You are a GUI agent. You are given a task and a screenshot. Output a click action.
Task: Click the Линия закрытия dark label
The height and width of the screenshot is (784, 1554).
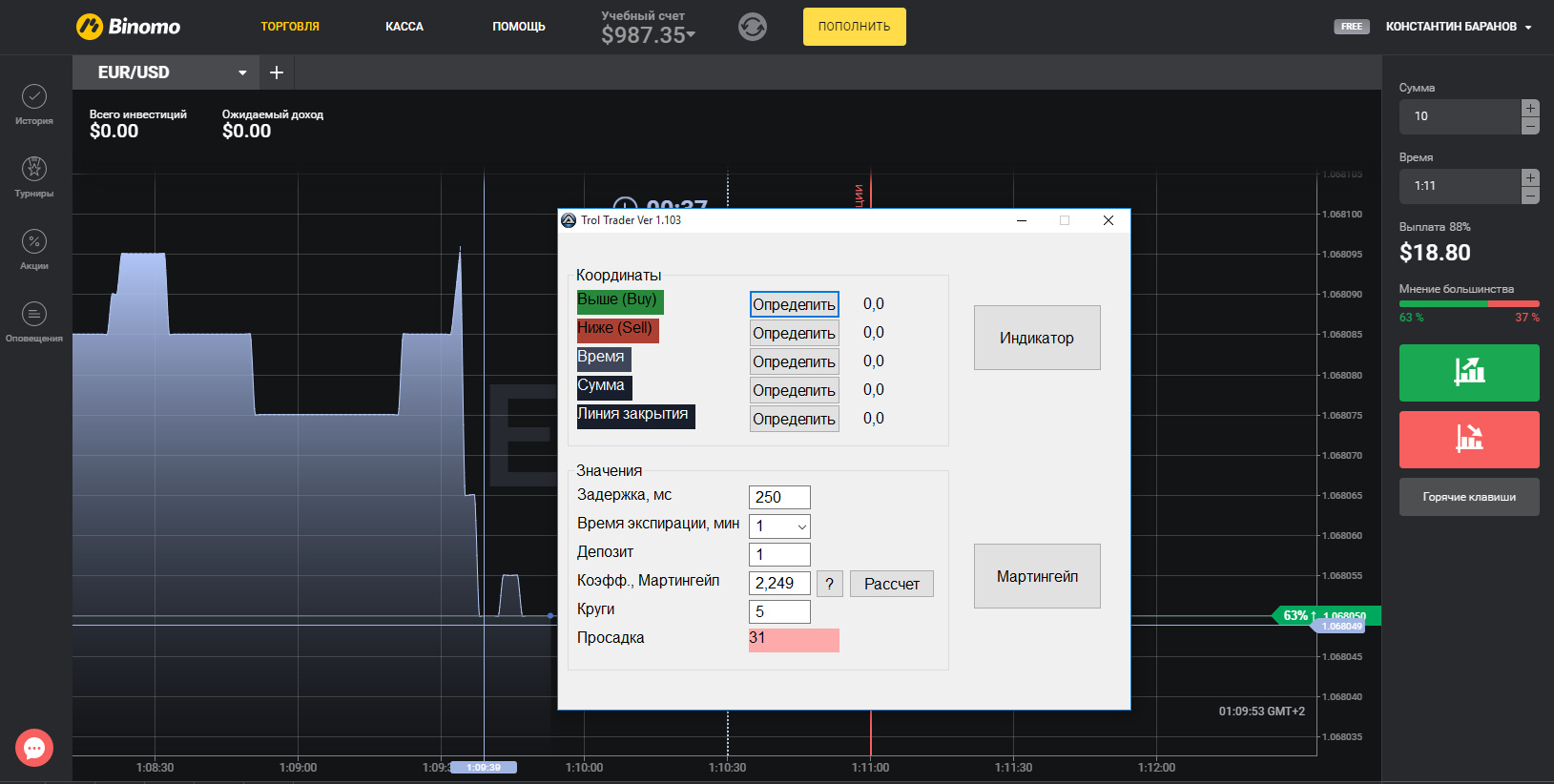pos(635,417)
